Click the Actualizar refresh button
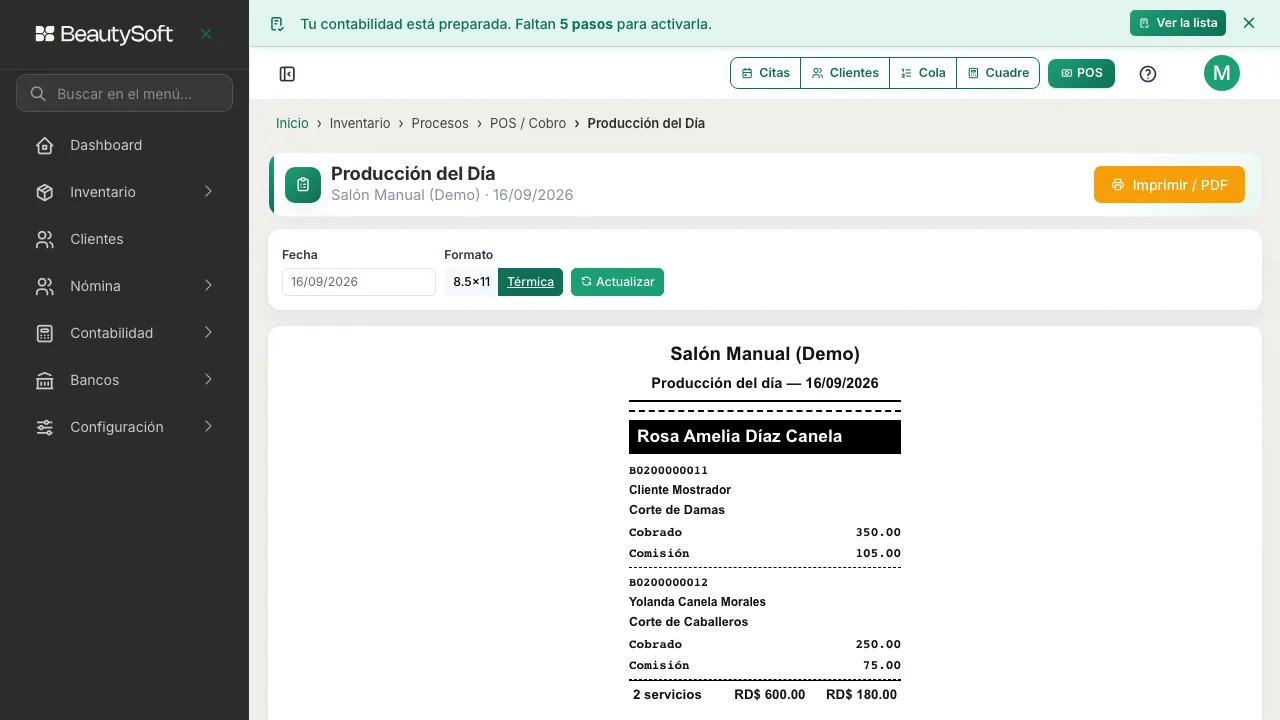Image resolution: width=1280 pixels, height=720 pixels. click(x=617, y=282)
